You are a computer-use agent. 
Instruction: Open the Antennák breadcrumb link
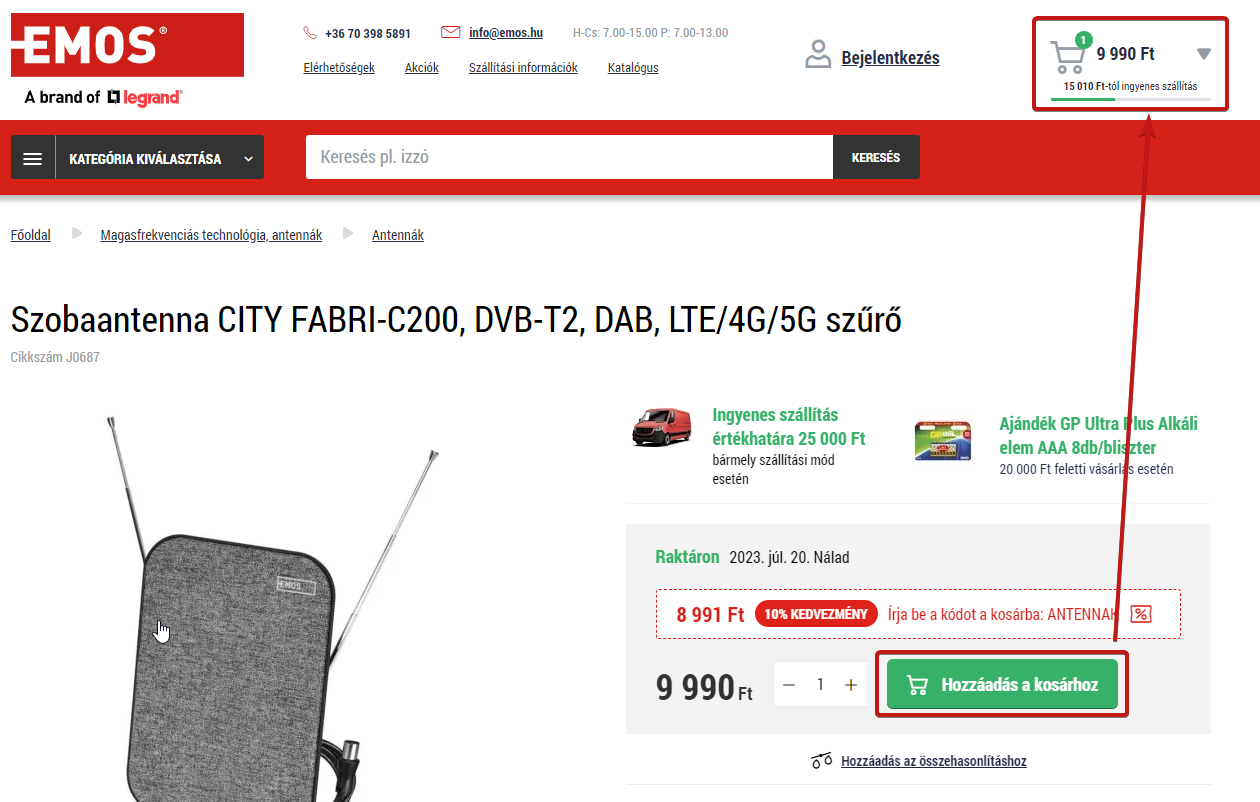(398, 235)
